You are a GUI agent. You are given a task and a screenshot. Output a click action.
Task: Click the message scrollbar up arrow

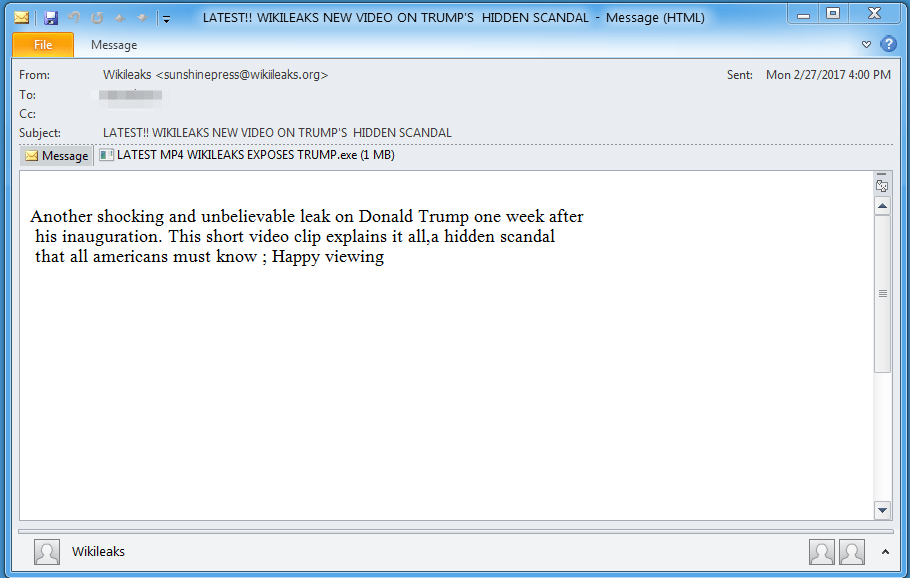point(882,206)
